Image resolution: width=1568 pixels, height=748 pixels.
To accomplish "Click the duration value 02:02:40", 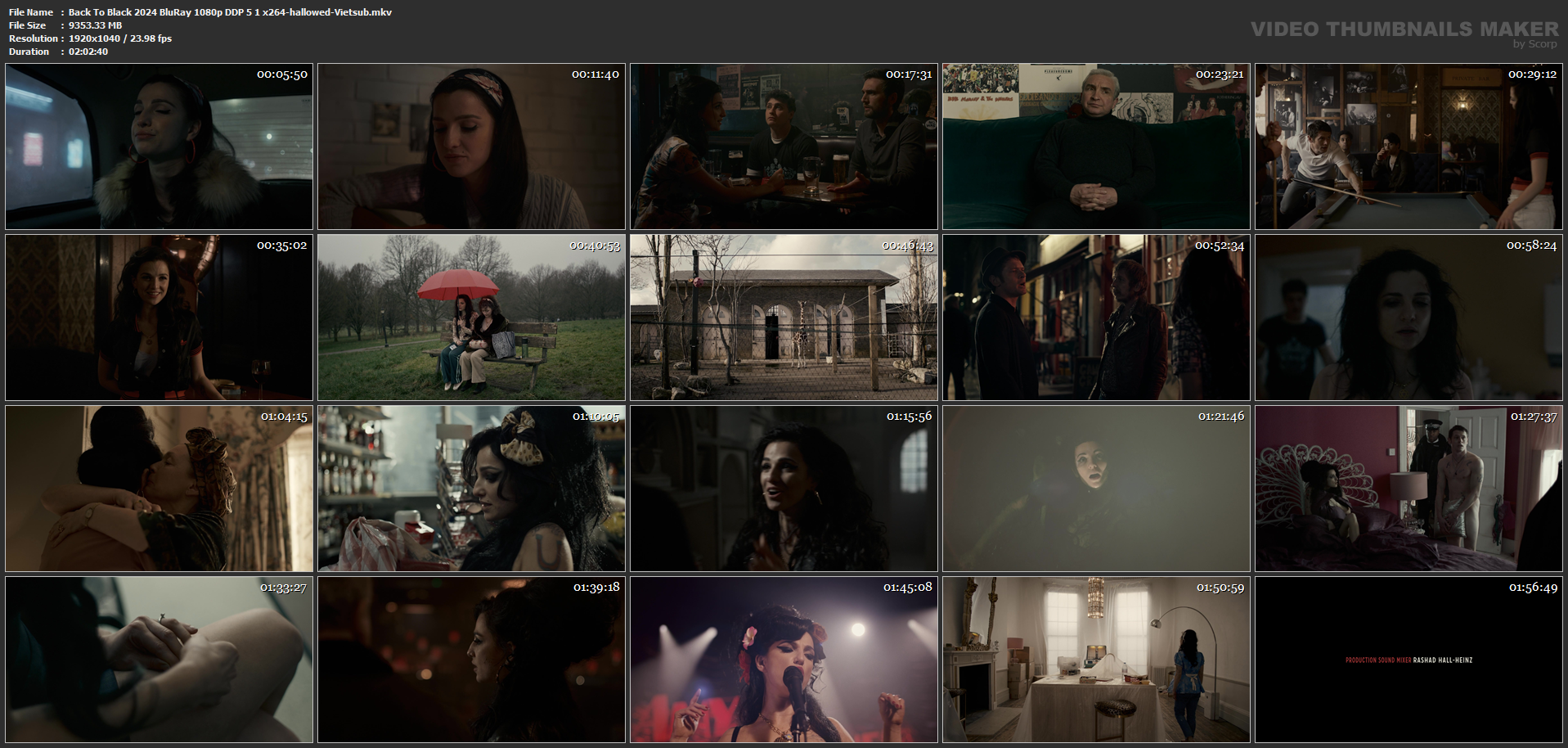I will (88, 52).
